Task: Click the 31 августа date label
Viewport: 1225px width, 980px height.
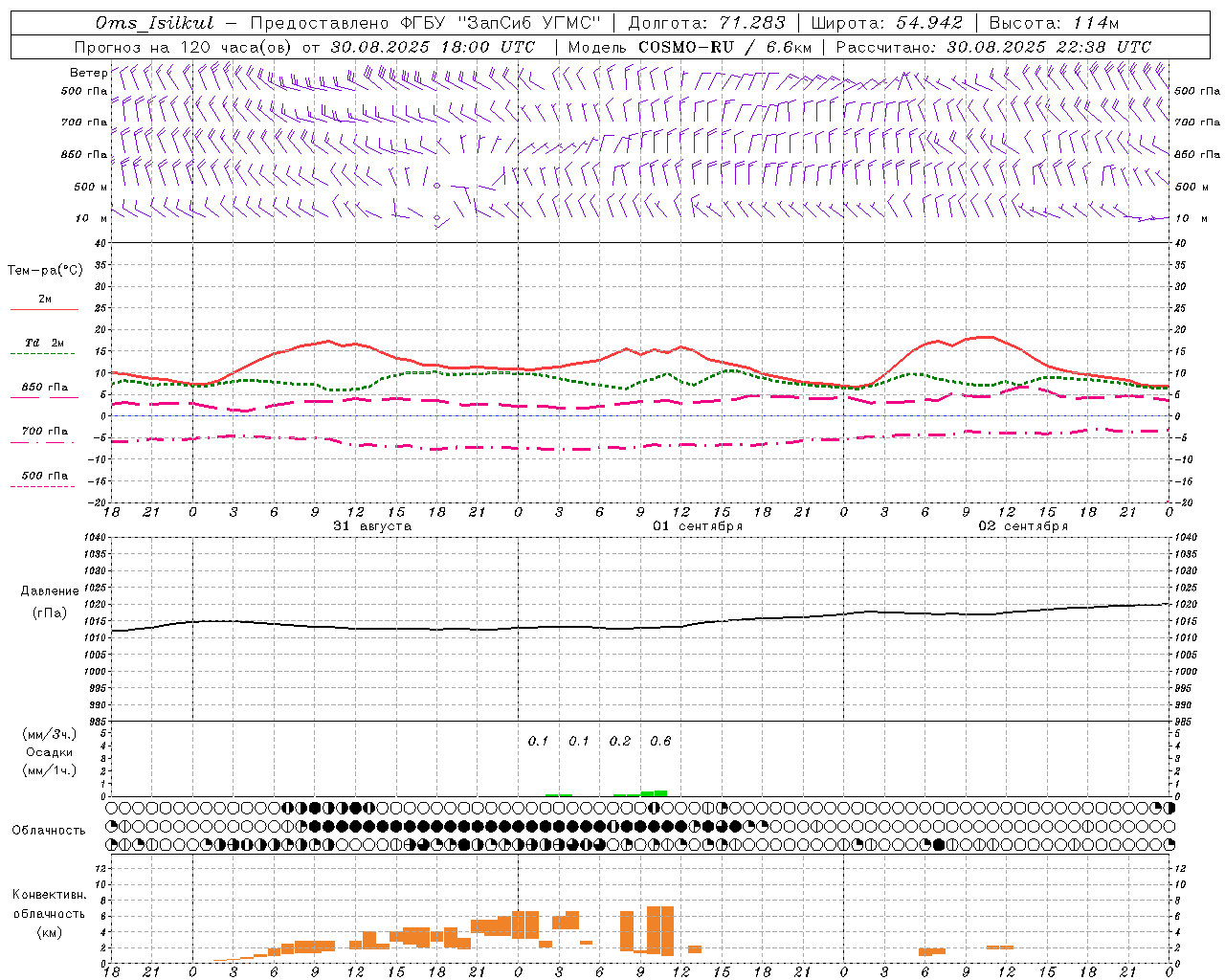Action: 372,526
